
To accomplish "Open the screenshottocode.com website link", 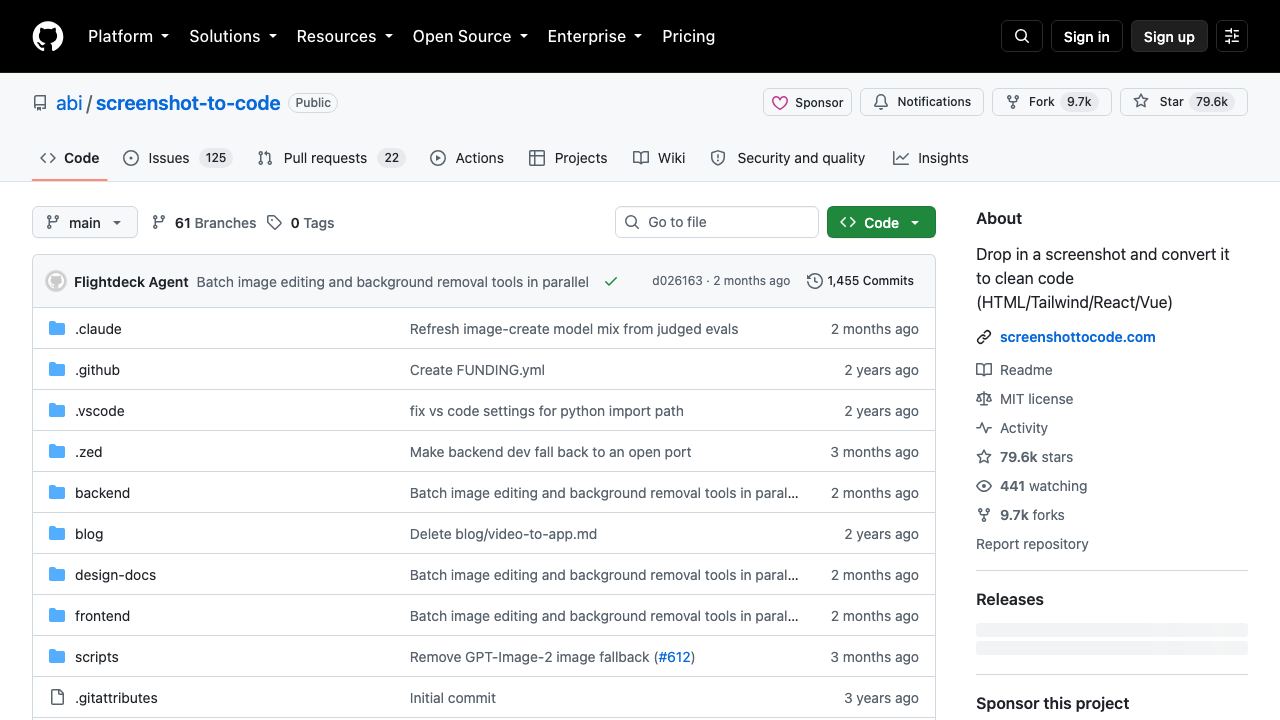I will 1077,337.
